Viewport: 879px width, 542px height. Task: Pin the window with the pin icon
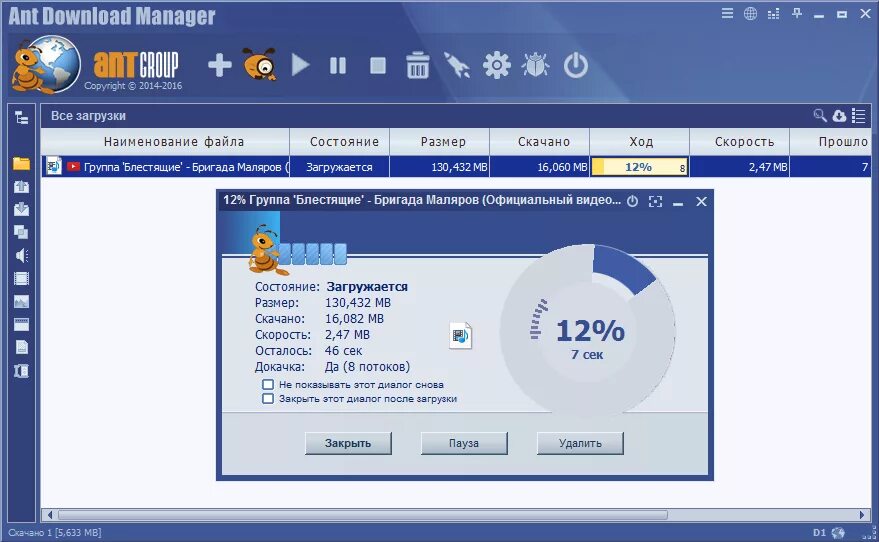797,13
